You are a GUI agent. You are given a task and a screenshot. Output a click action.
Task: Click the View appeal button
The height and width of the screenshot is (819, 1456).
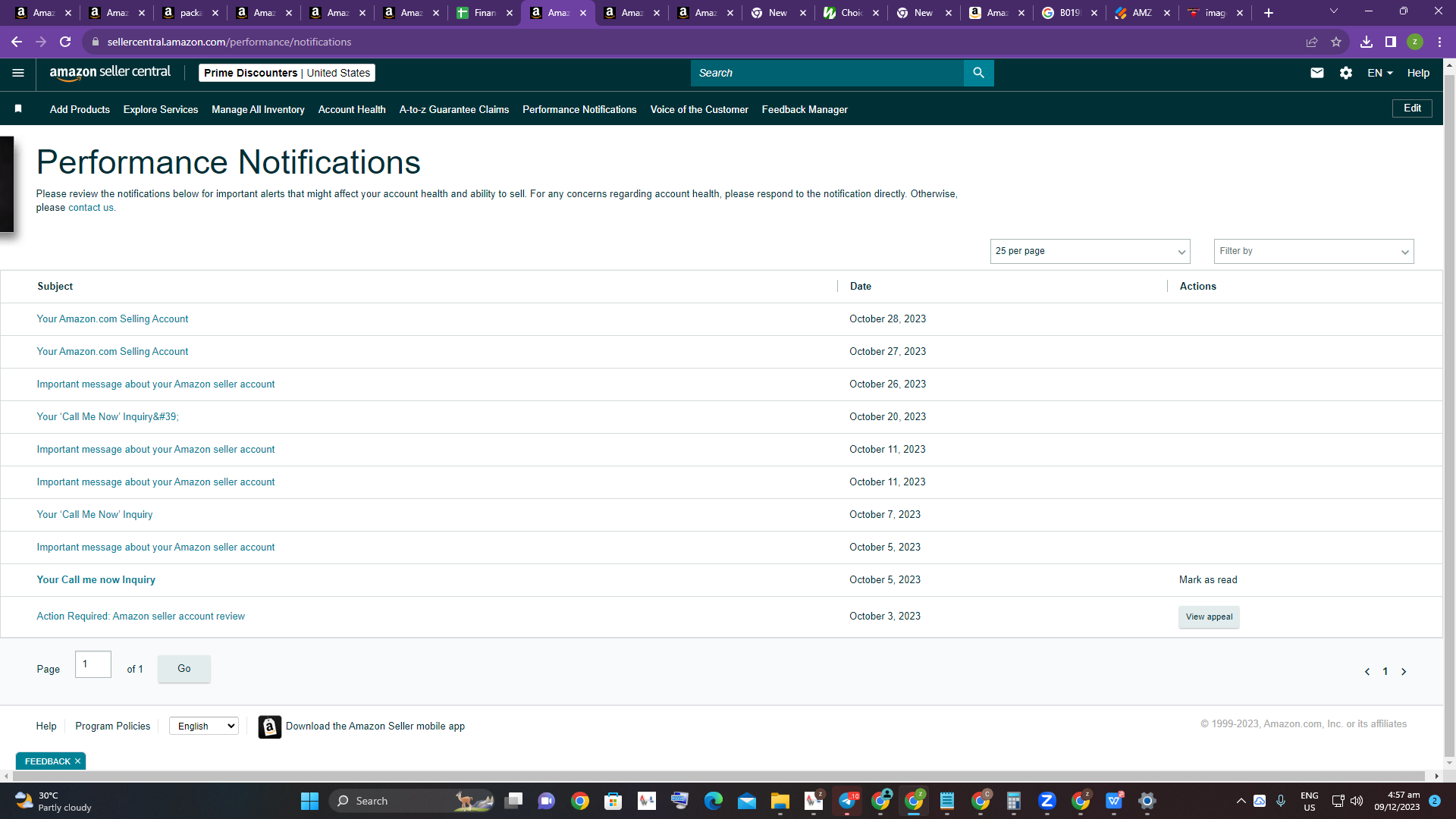[1209, 617]
